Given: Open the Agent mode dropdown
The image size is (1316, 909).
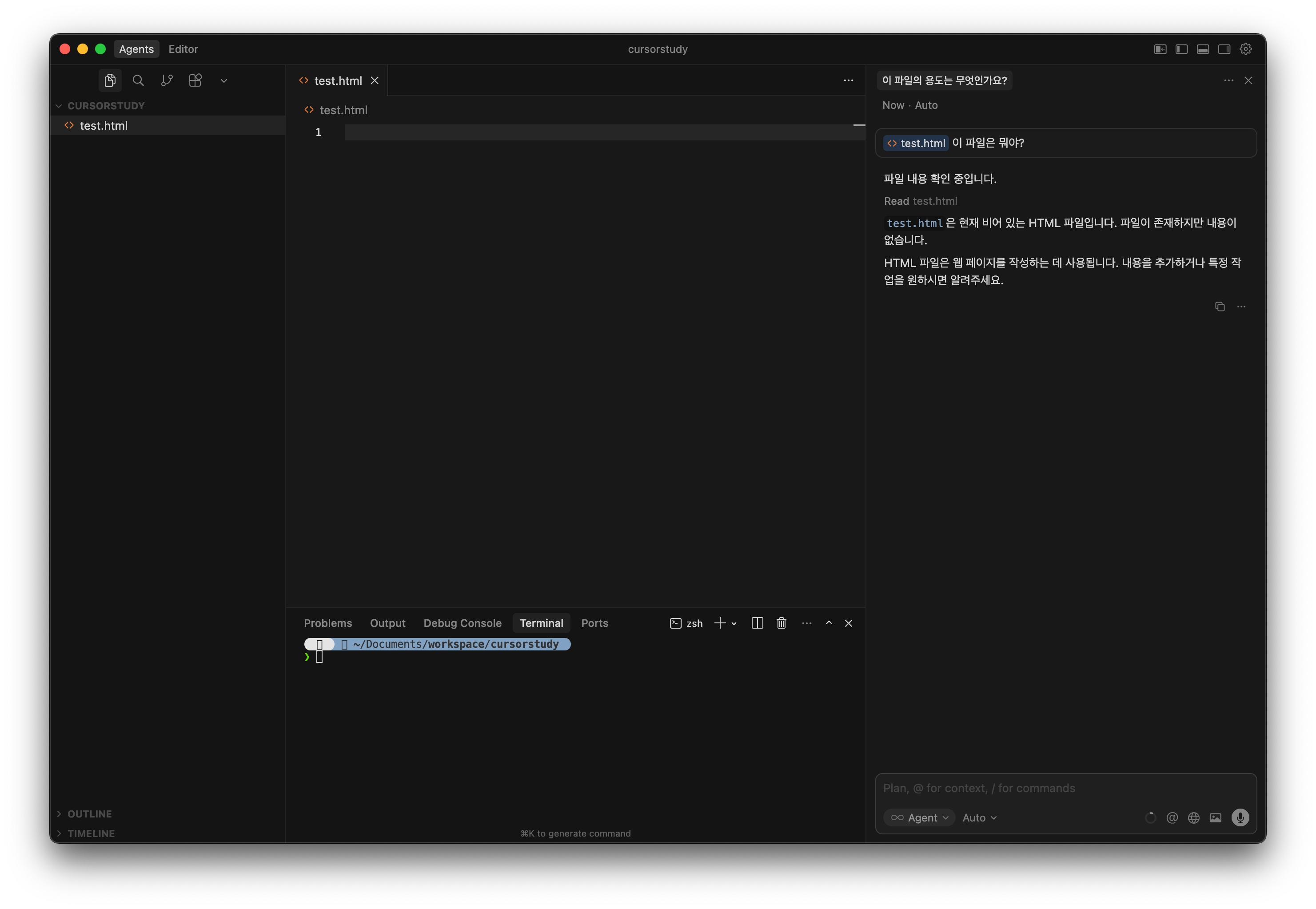Looking at the screenshot, I should tap(919, 817).
